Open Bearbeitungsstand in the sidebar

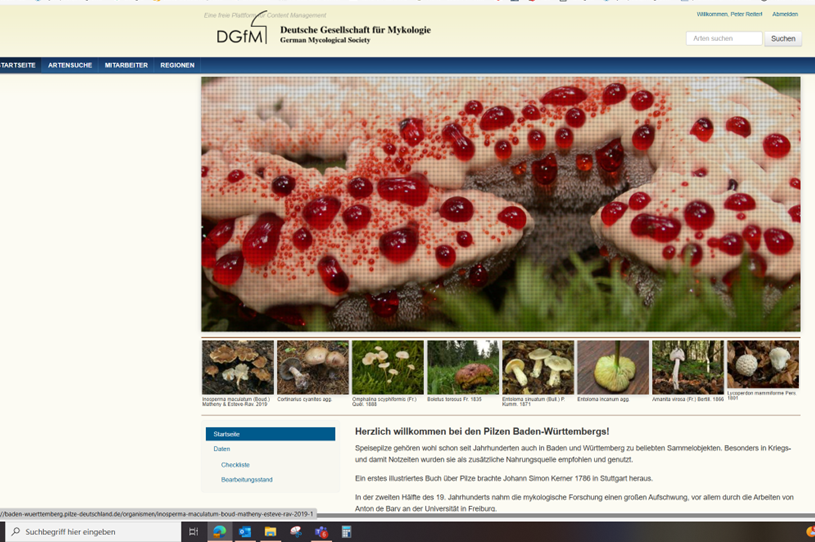(246, 480)
